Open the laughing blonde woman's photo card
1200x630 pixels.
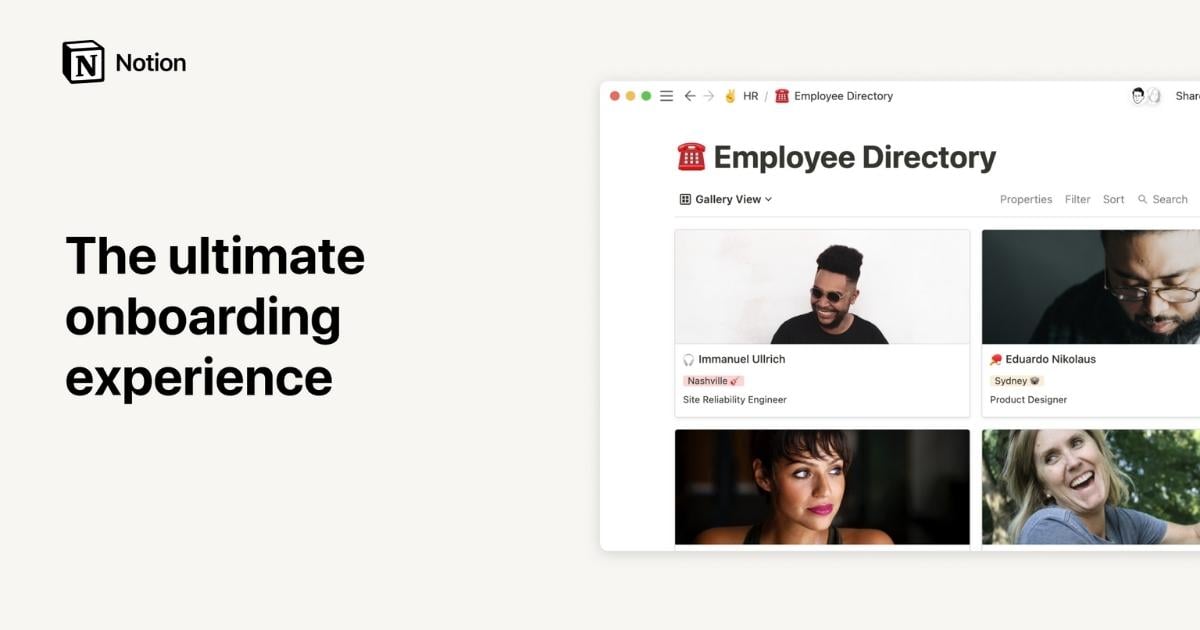(1091, 487)
